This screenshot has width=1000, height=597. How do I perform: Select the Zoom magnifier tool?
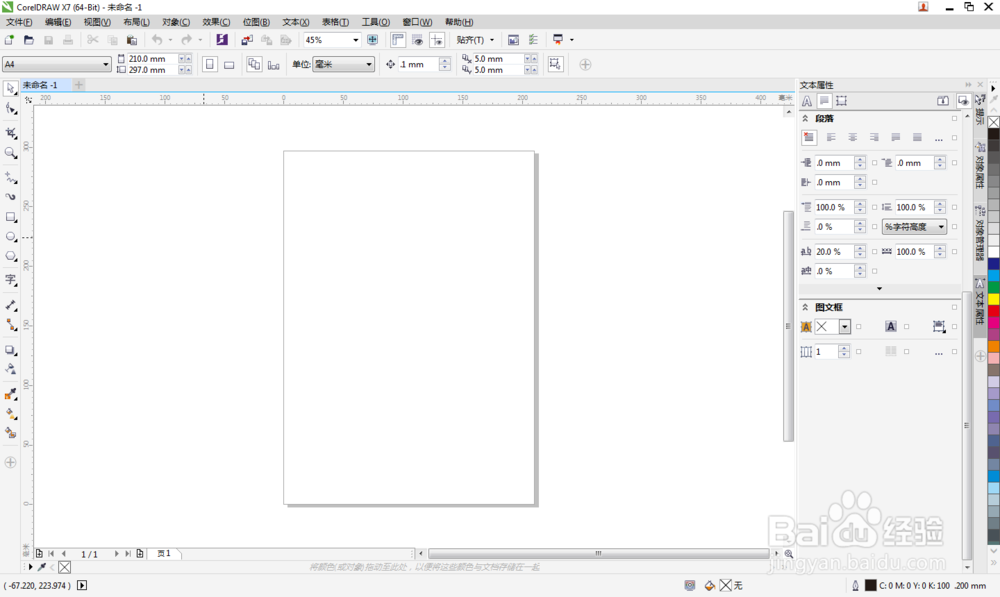pyautogui.click(x=11, y=153)
